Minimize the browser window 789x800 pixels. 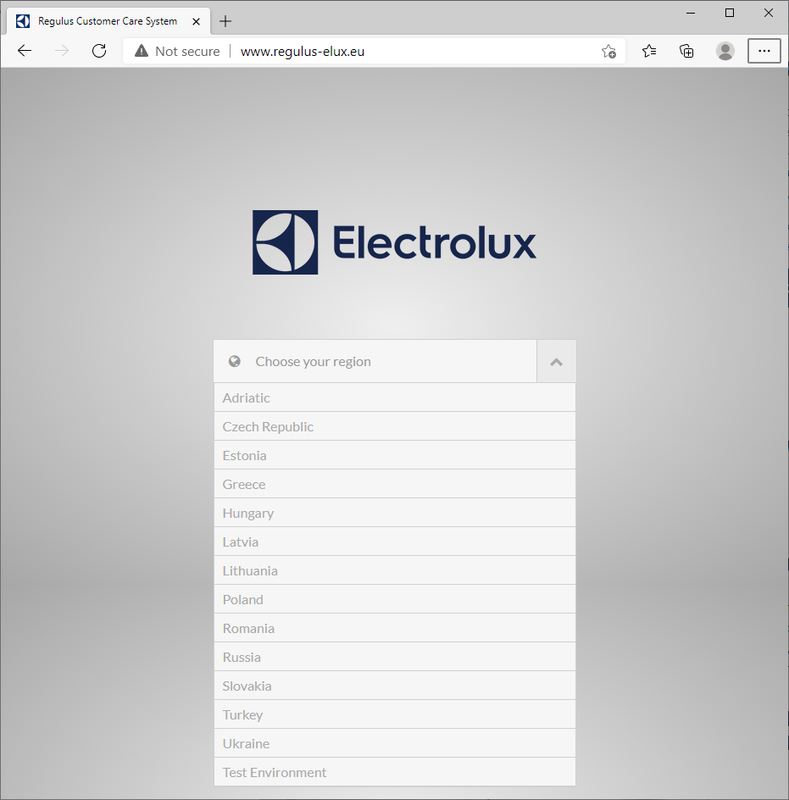pos(691,13)
